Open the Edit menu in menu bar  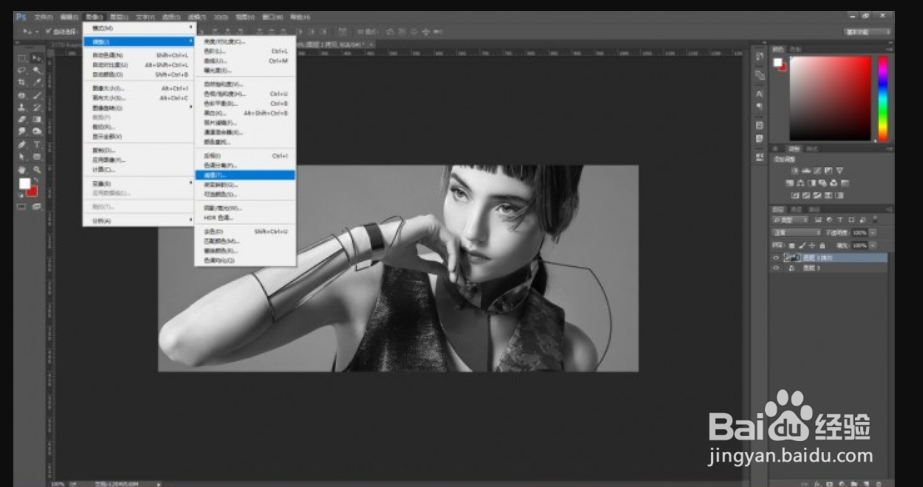(69, 17)
